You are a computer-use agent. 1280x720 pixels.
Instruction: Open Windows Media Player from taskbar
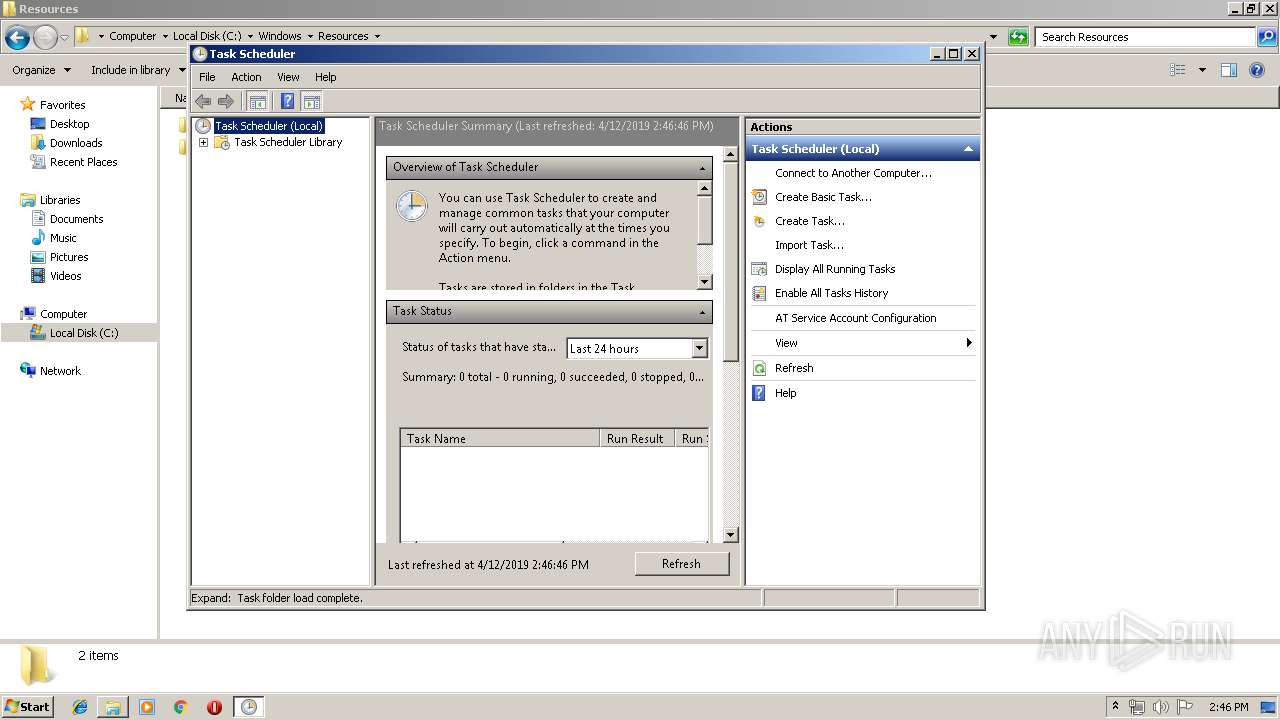click(147, 707)
